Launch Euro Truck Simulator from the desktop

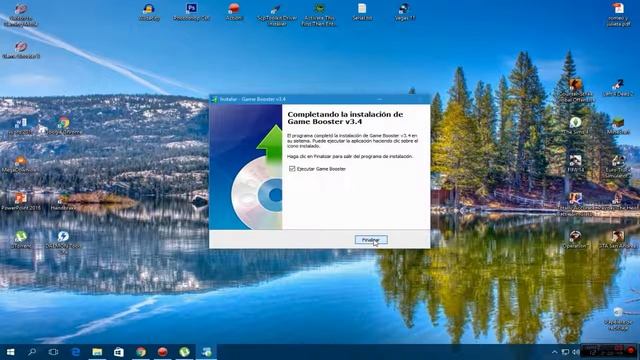pos(618,166)
